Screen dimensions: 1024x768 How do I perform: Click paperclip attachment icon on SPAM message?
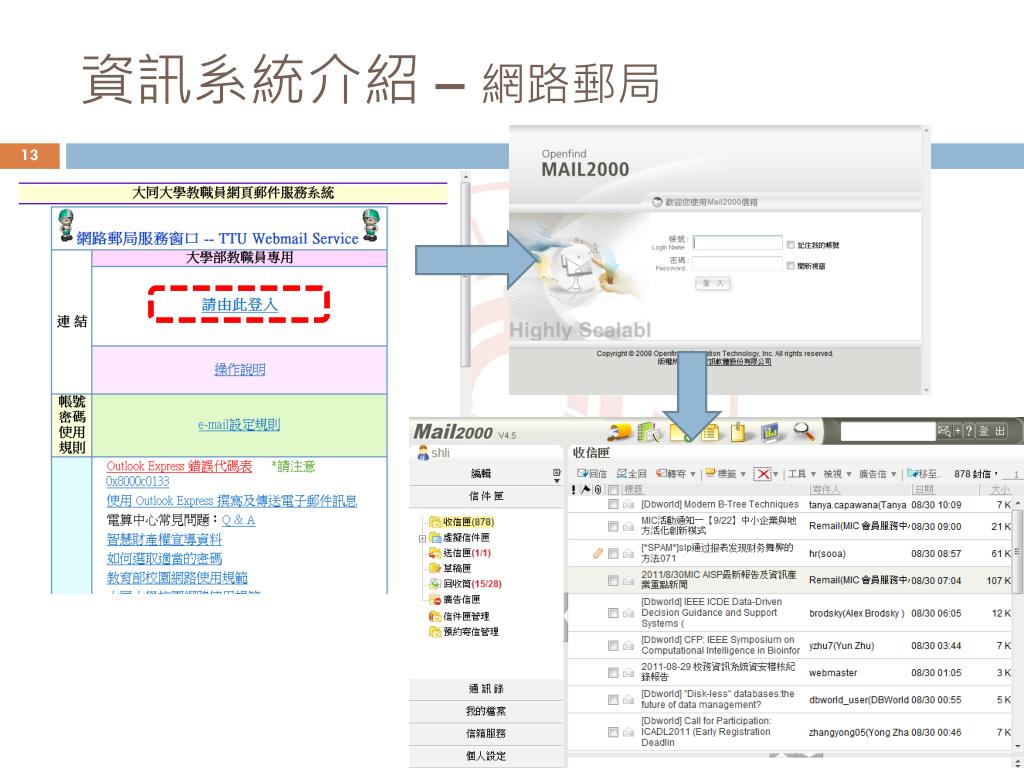click(x=597, y=553)
